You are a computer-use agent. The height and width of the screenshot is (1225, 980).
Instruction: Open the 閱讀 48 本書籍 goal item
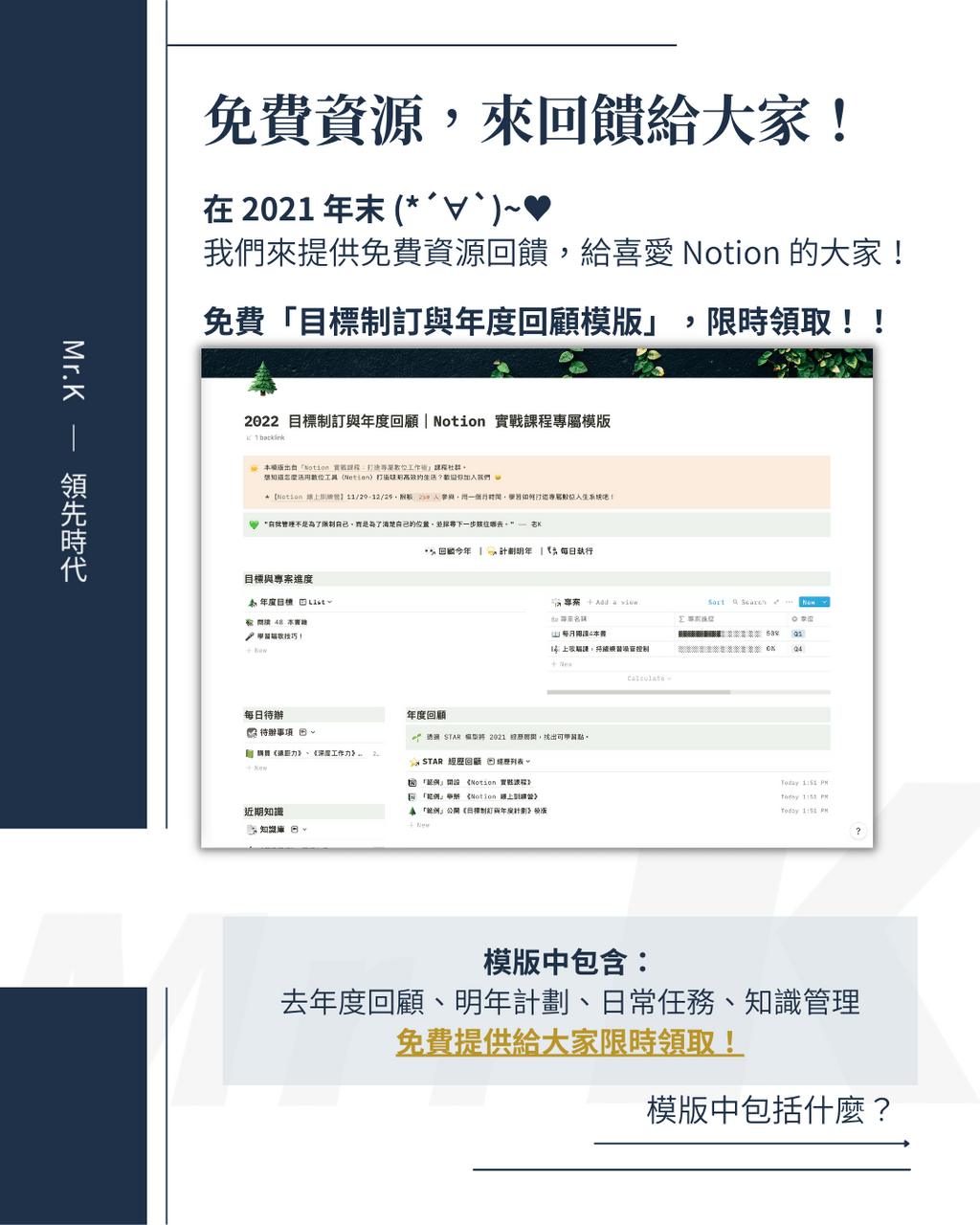pyautogui.click(x=277, y=622)
